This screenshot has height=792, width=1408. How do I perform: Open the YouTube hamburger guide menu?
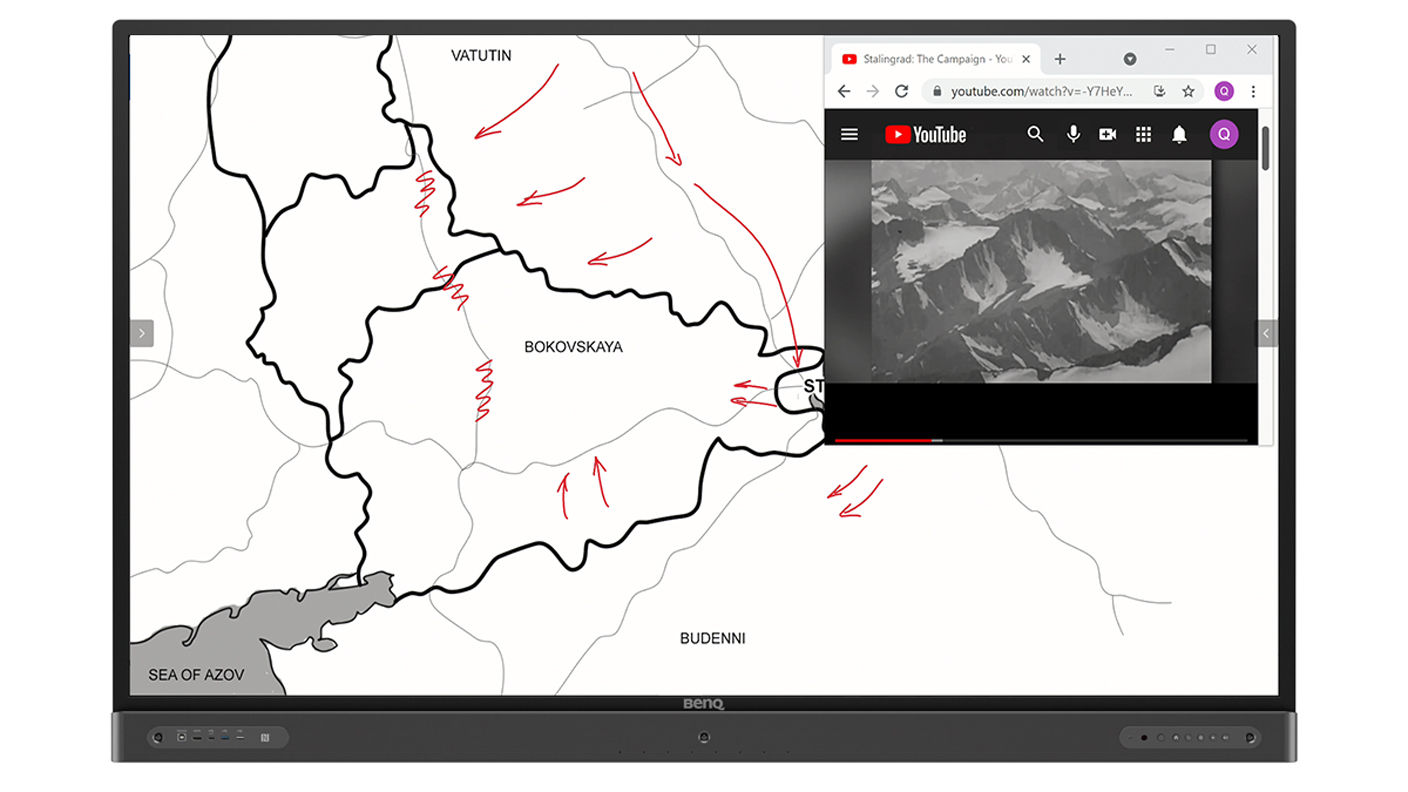(x=849, y=134)
